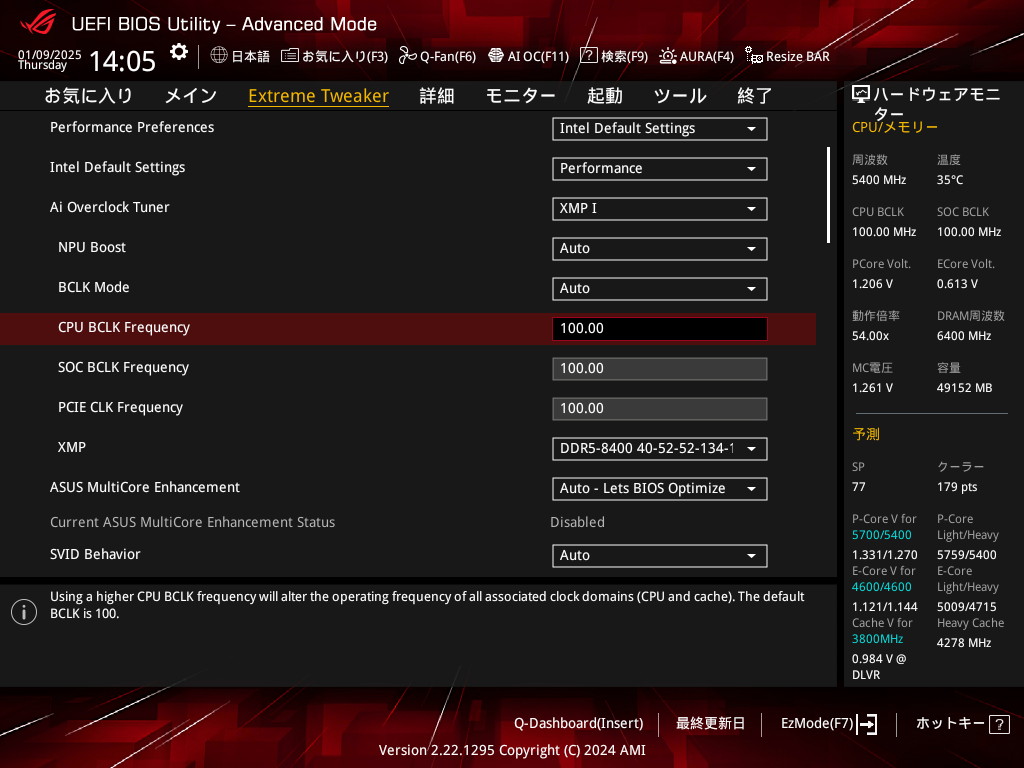Open search with question mark icon
Screen dimensions: 1024x768
point(589,56)
